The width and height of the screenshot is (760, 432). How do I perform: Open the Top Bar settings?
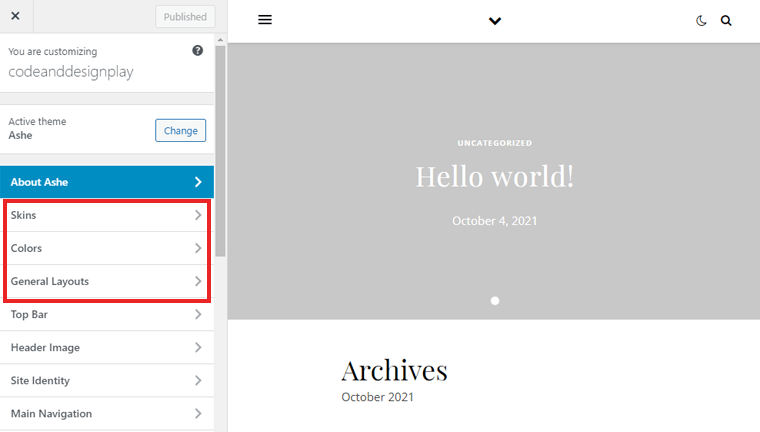tap(107, 314)
